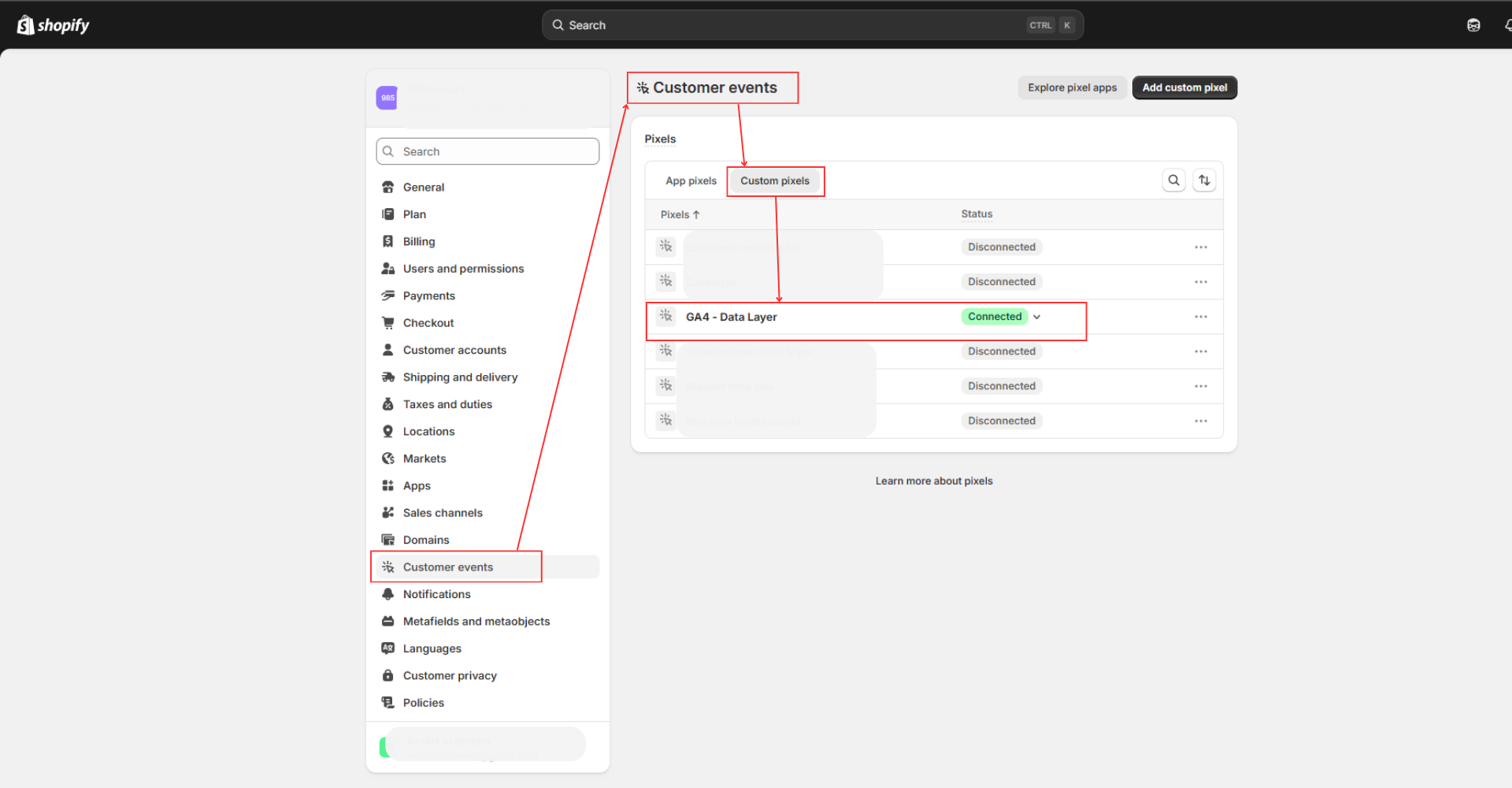
Task: Click the Sales channels icon
Action: click(x=388, y=513)
